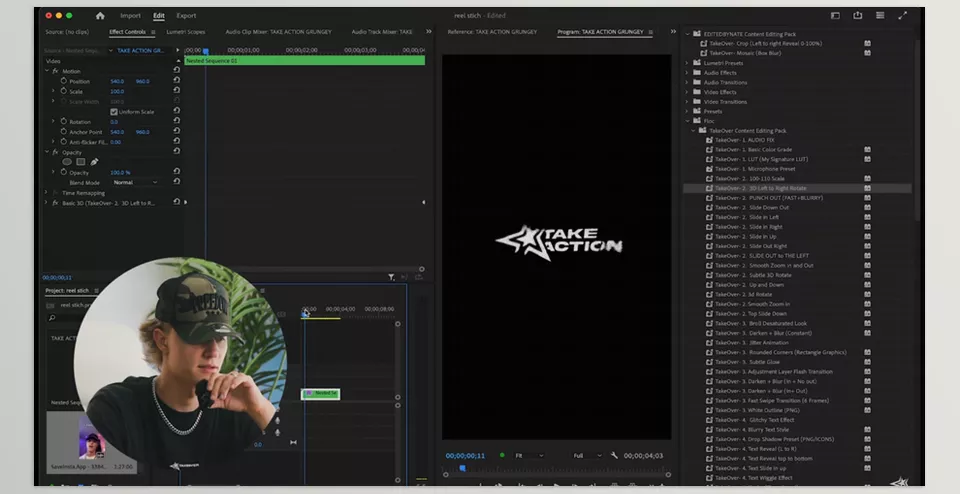The image size is (960, 494).
Task: Reset the Rotation parameter
Action: coord(176,121)
